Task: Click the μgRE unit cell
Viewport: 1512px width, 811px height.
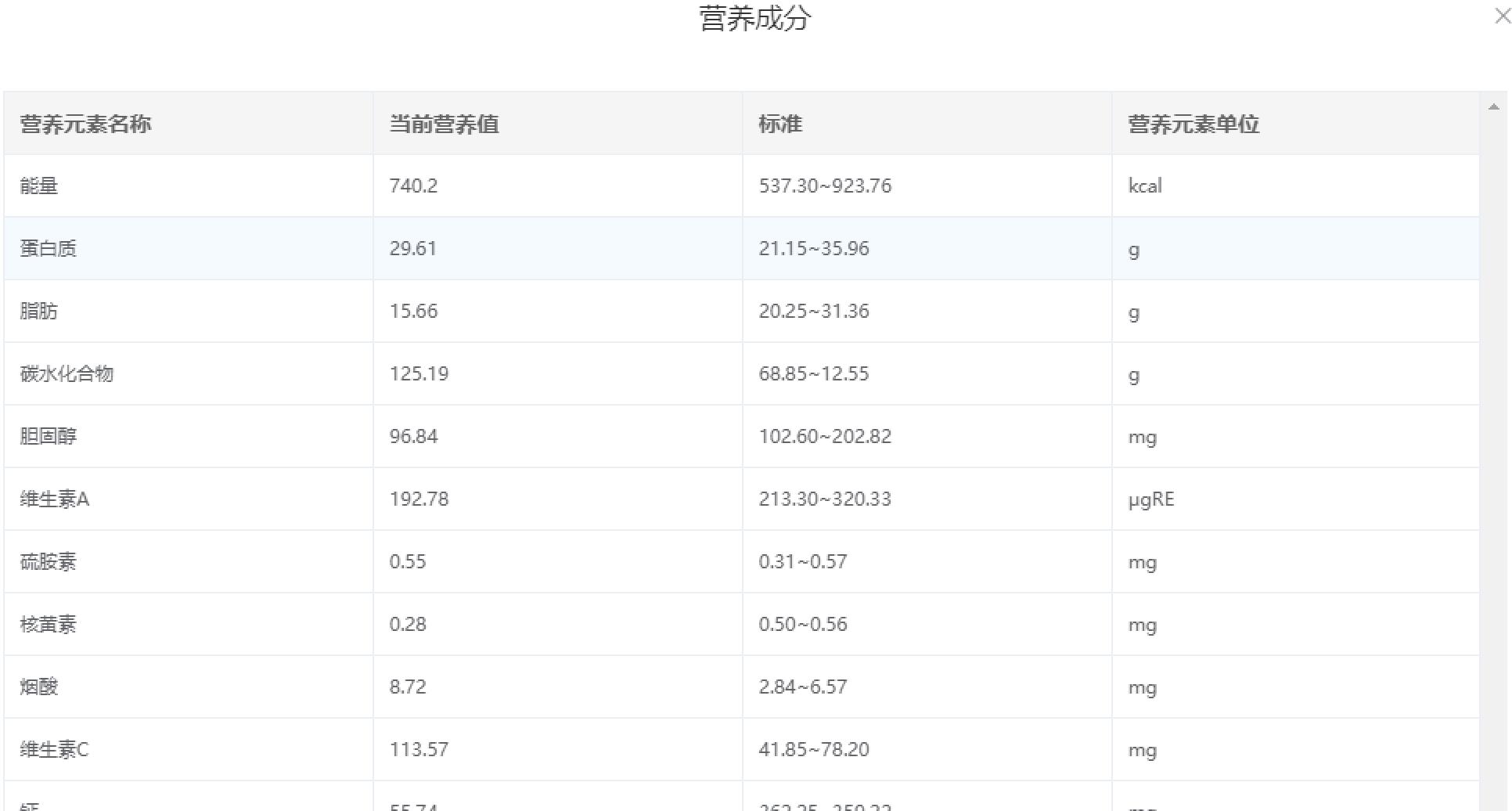Action: point(1151,499)
